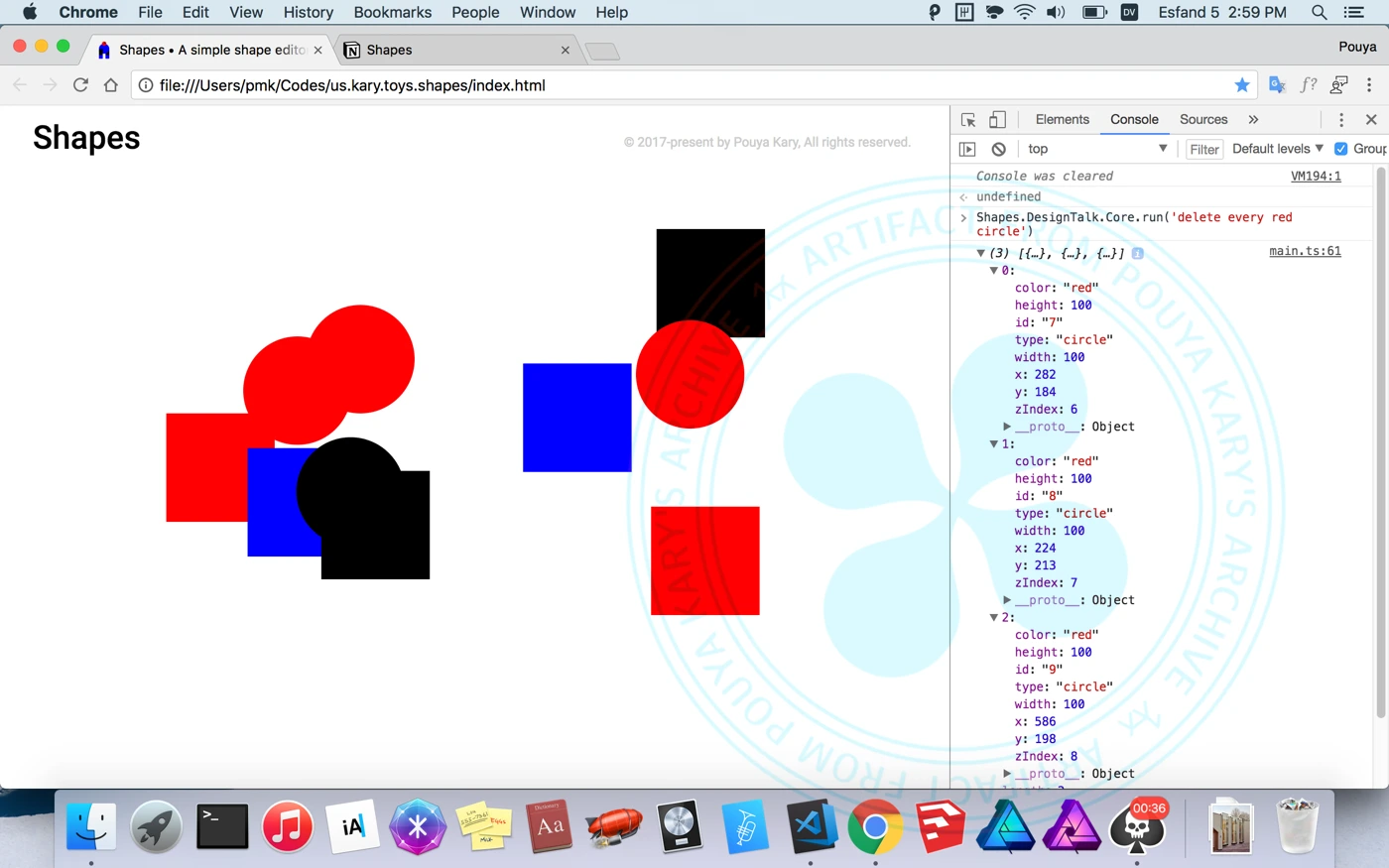Click the VM194:1 source link

(1315, 177)
